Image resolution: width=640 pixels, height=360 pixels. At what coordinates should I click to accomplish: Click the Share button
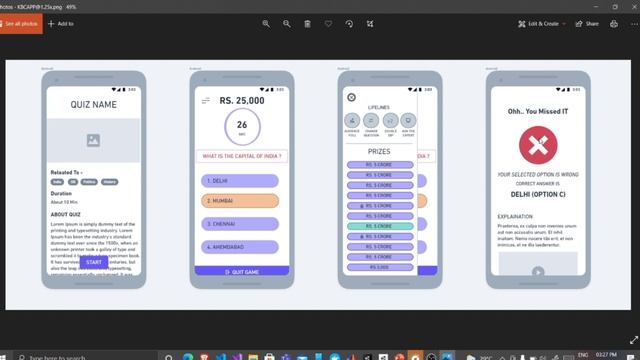(587, 24)
